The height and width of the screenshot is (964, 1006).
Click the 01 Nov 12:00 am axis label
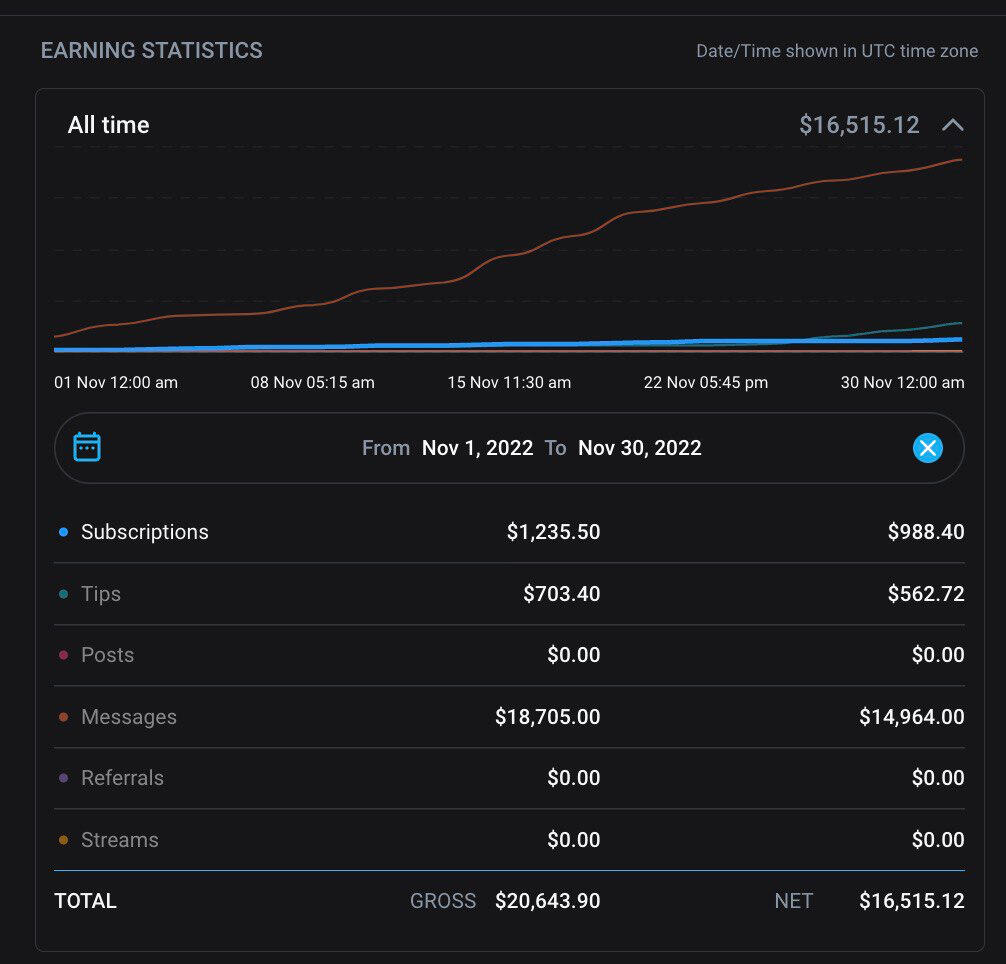coord(116,382)
